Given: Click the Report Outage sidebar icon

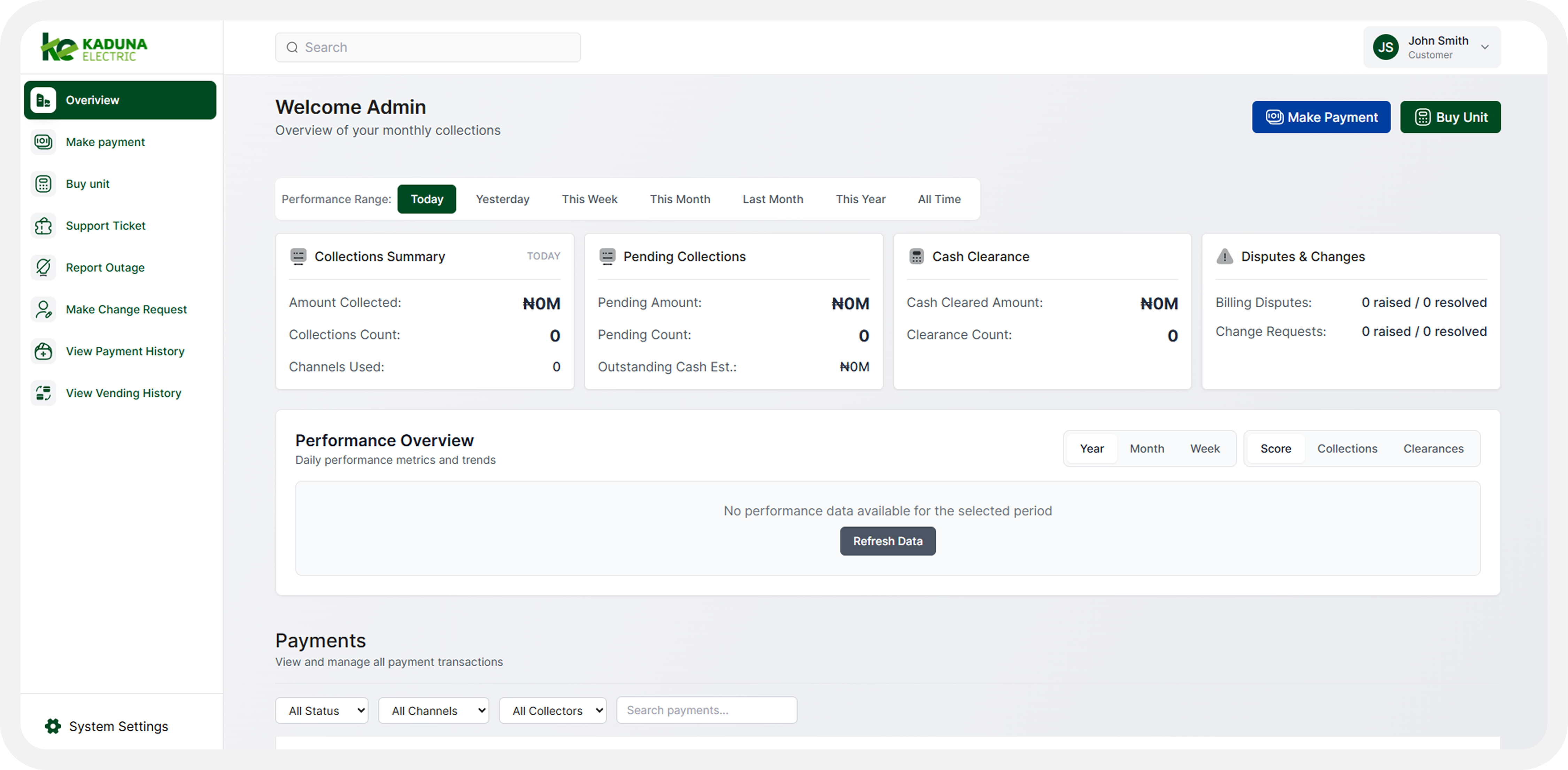Looking at the screenshot, I should click(43, 268).
